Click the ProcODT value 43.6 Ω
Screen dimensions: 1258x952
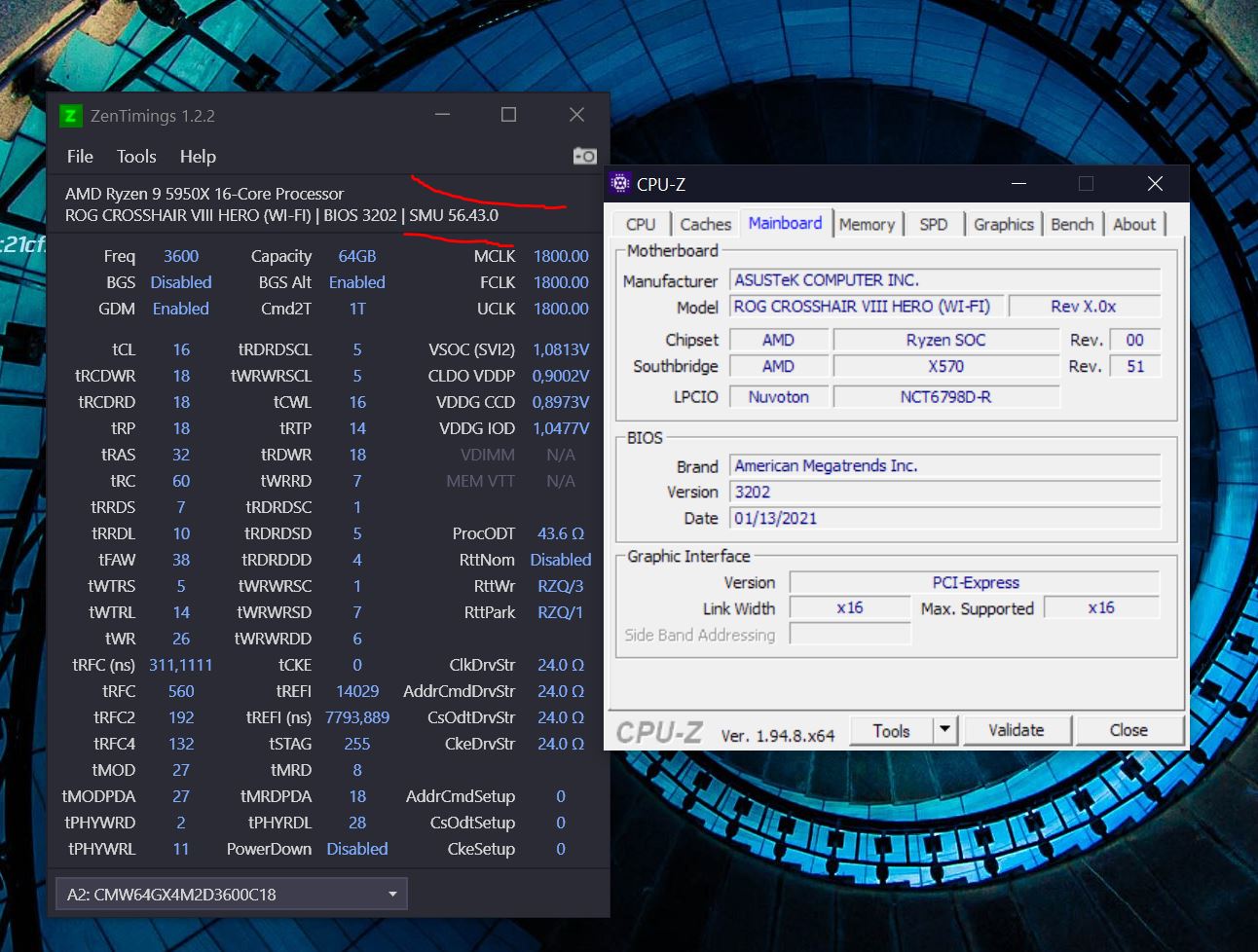point(561,533)
